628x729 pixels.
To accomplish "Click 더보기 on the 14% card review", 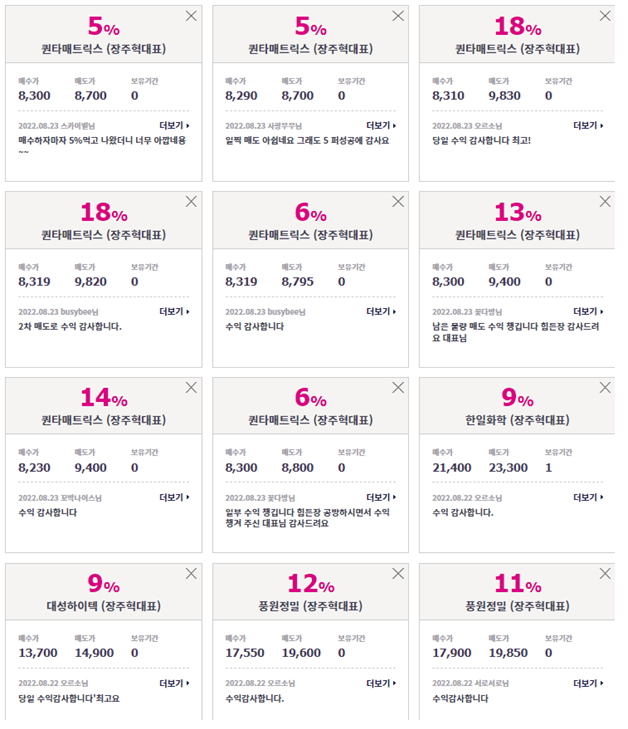I will point(174,497).
